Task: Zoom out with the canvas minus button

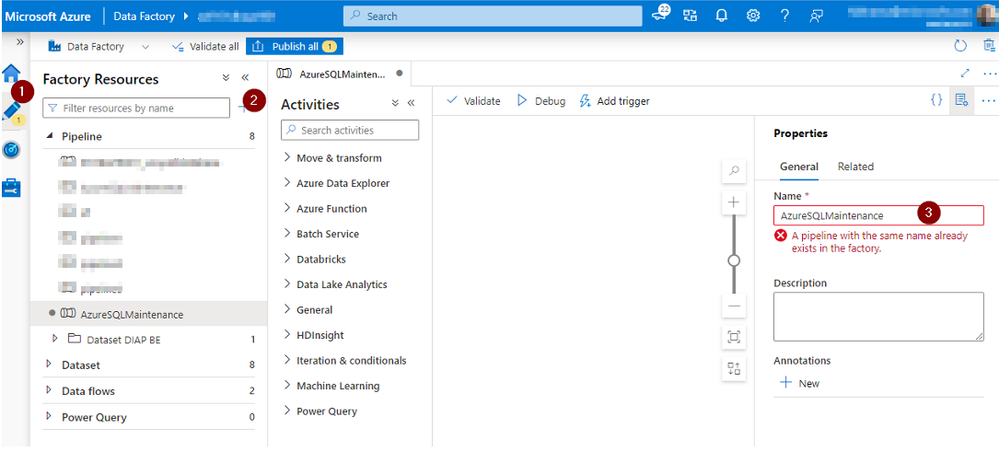Action: [x=734, y=306]
